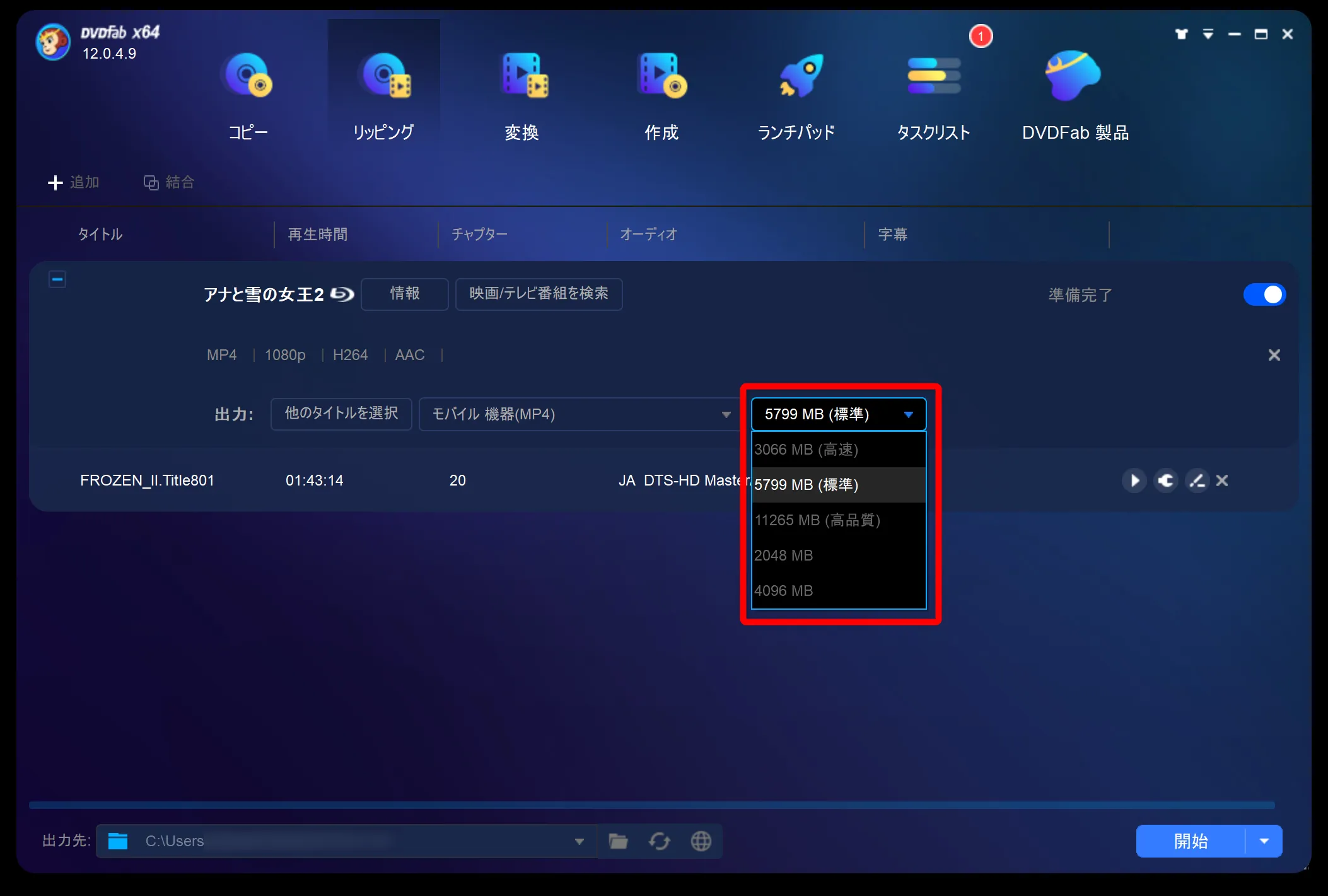The height and width of the screenshot is (896, 1328).
Task: Open the Copy (コピー) module
Action: [x=248, y=96]
